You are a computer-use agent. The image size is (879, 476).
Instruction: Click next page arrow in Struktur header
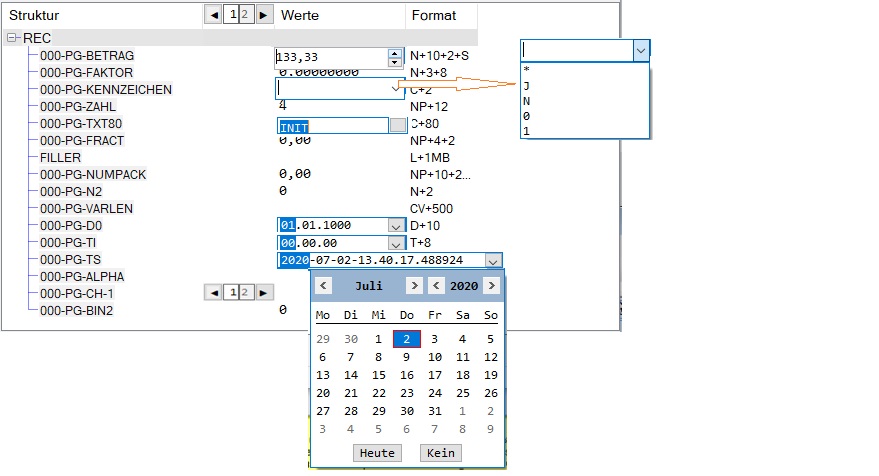click(x=263, y=15)
